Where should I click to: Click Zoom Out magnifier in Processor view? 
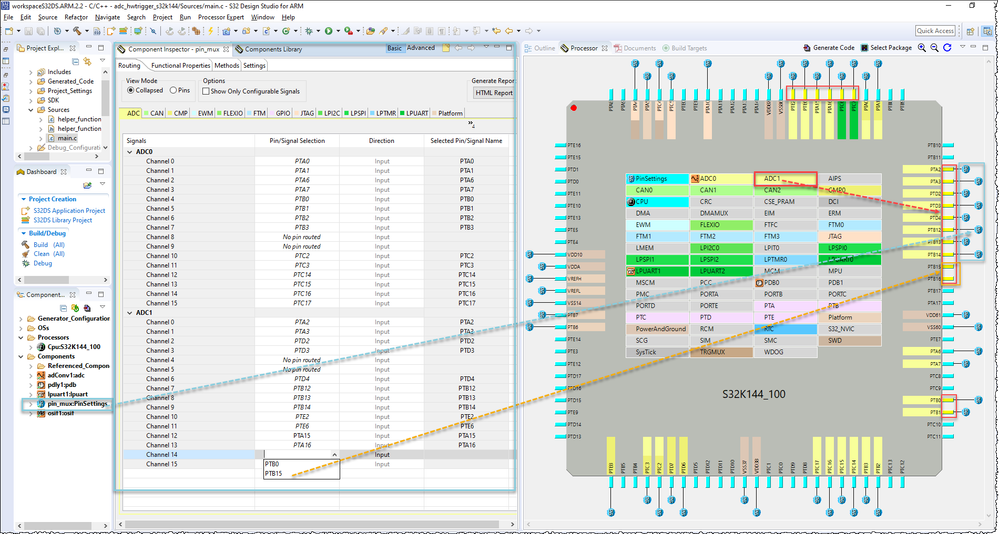(x=934, y=48)
